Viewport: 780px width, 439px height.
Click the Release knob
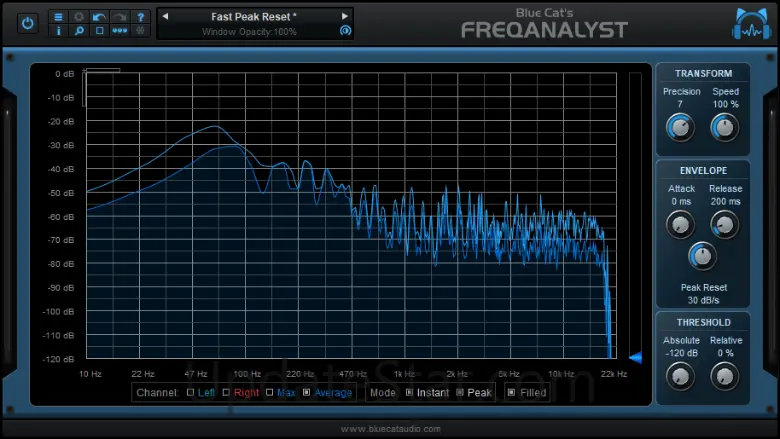coord(724,225)
